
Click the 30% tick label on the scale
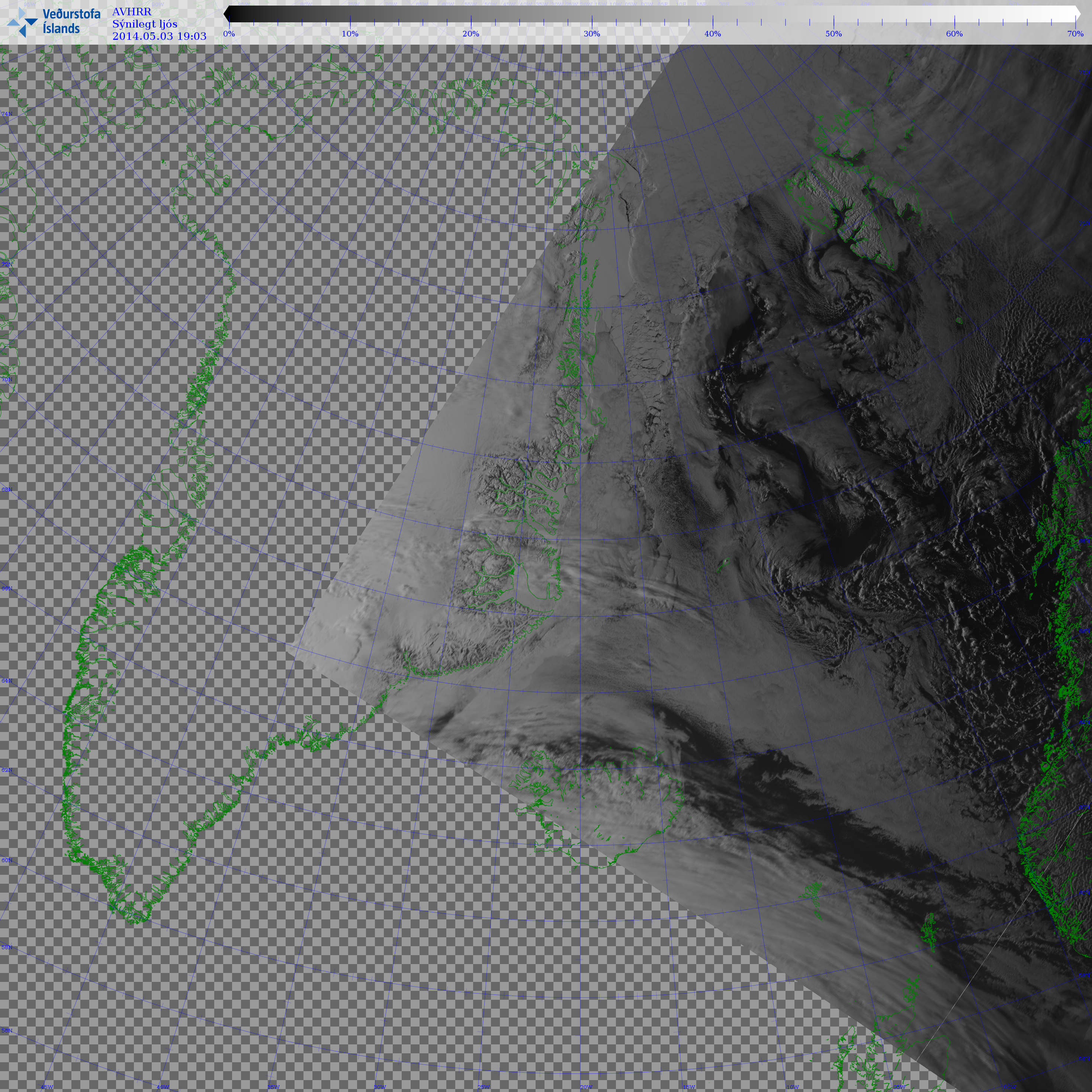point(592,34)
